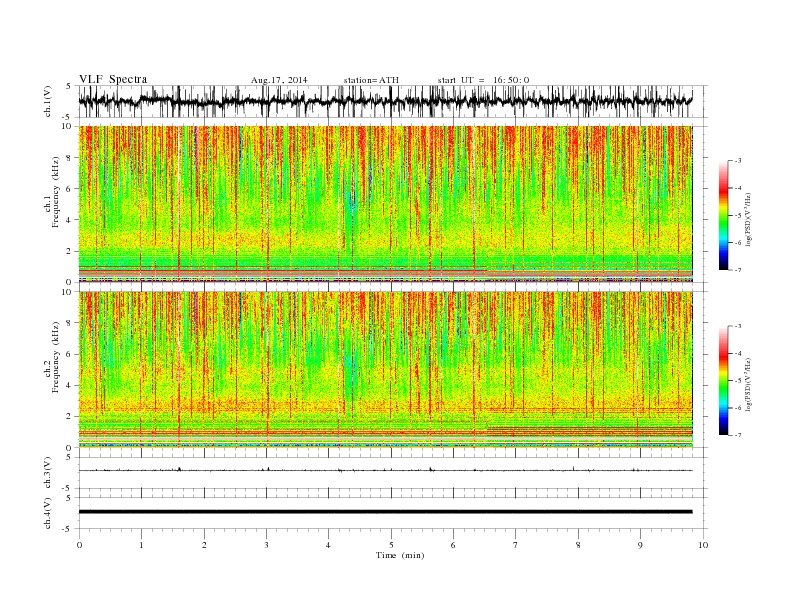Click the "Time (min)" x-axis label
Viewport: 792px width, 612px height.
(x=400, y=555)
